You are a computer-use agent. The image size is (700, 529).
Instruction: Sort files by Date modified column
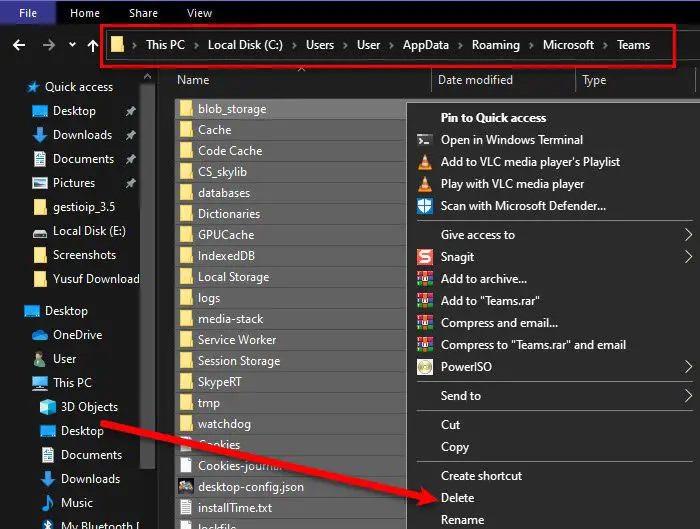475,80
